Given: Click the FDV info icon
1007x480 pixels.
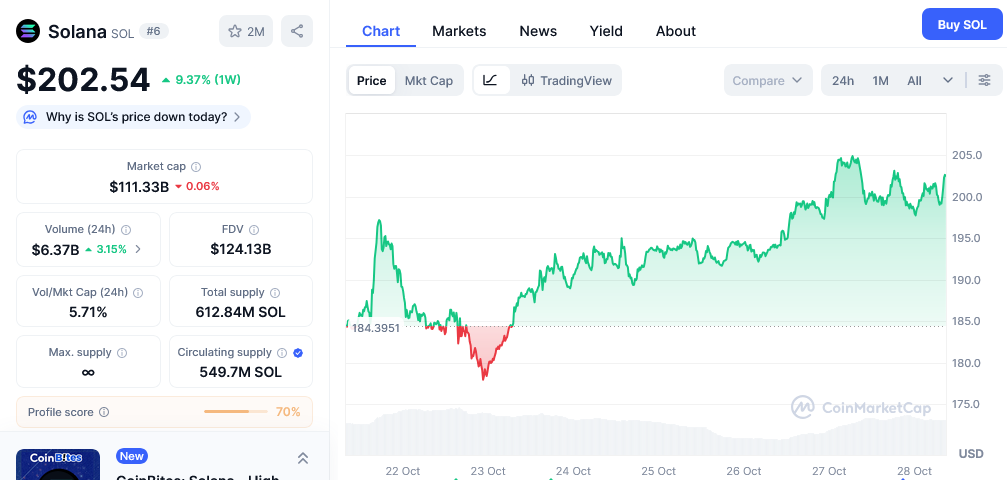Looking at the screenshot, I should (254, 230).
